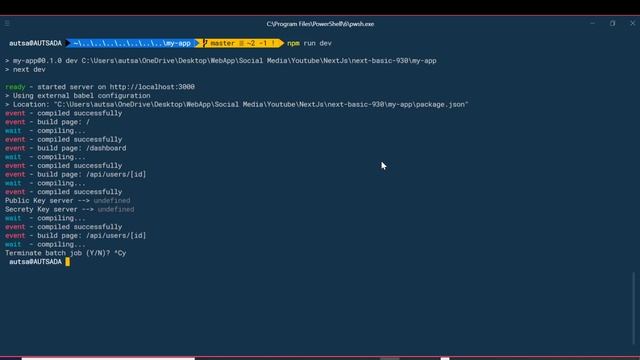This screenshot has height=360, width=640.
Task: Click the http://localhost:3000 server URL
Action: (152, 87)
